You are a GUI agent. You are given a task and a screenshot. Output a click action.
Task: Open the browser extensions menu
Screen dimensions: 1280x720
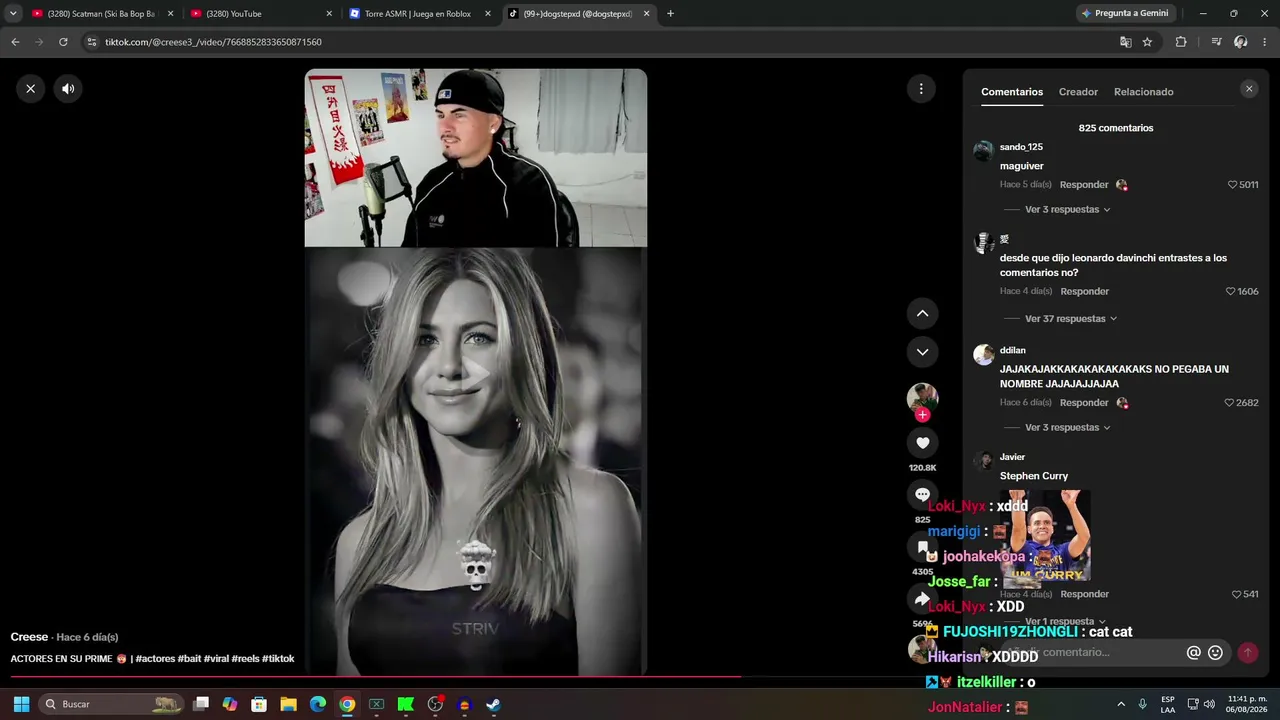[1181, 42]
